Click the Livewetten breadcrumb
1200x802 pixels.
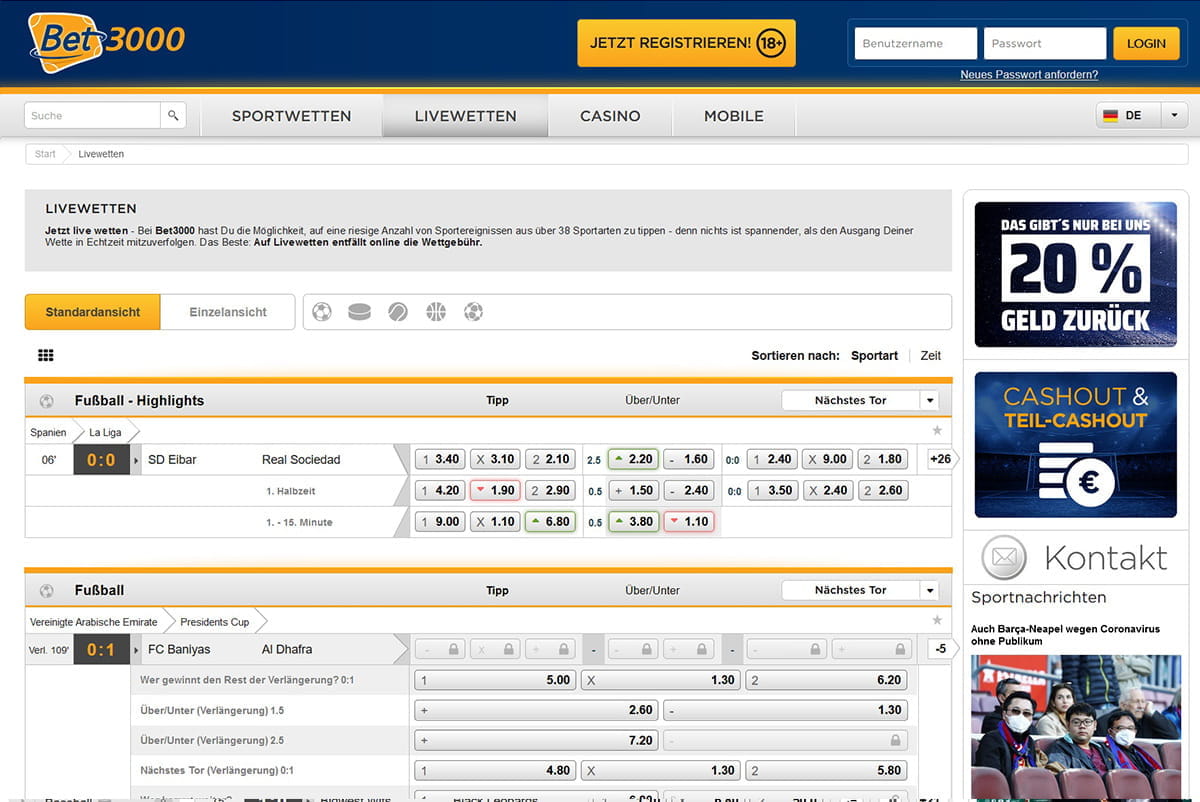[x=101, y=154]
